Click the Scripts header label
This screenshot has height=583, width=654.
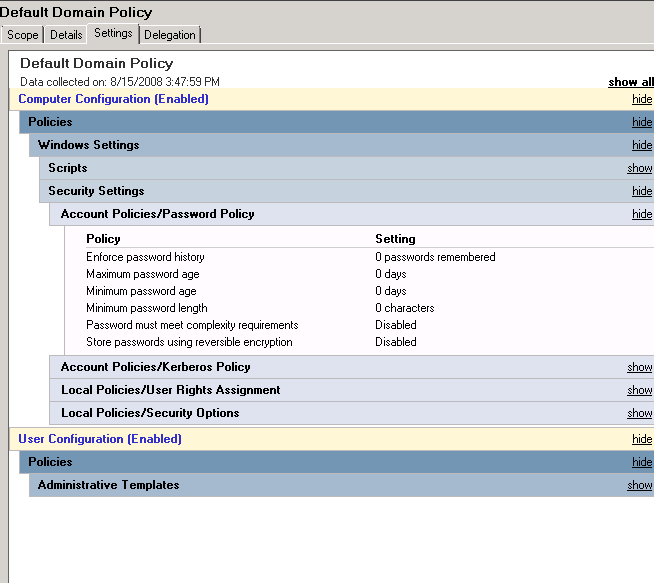click(68, 168)
